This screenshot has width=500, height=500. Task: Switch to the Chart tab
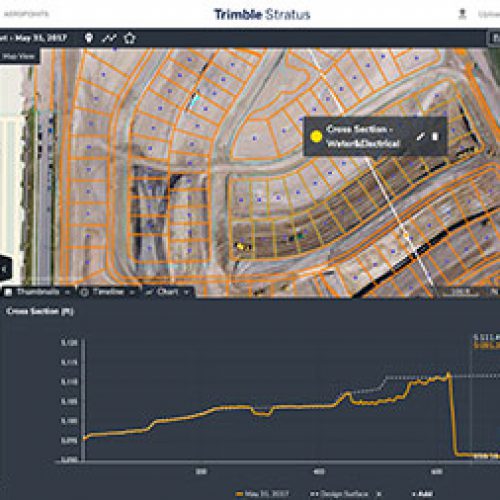[x=168, y=292]
